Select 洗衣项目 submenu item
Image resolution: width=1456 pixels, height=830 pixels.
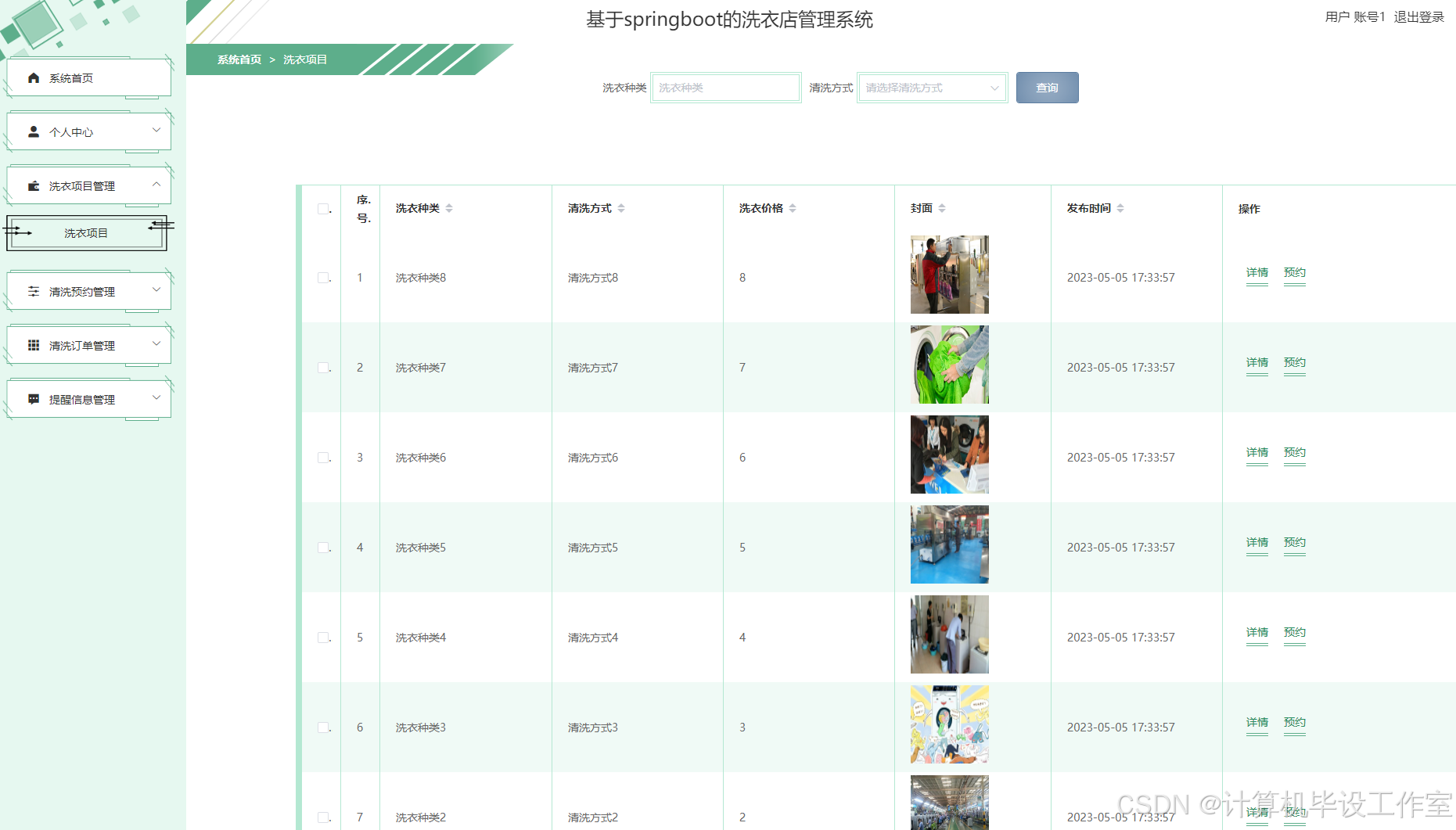pyautogui.click(x=86, y=233)
